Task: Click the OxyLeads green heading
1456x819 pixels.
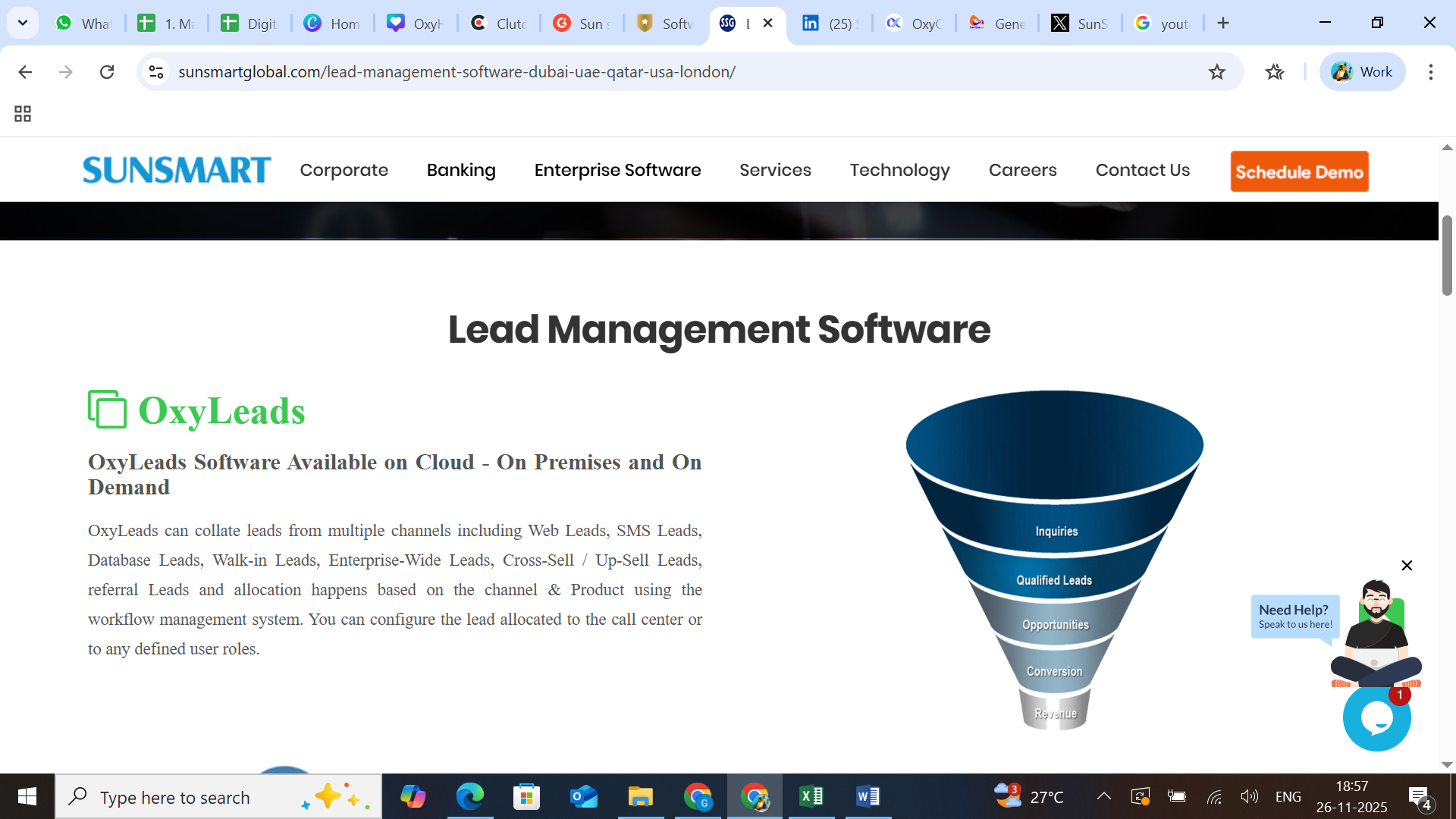Action: 221,411
